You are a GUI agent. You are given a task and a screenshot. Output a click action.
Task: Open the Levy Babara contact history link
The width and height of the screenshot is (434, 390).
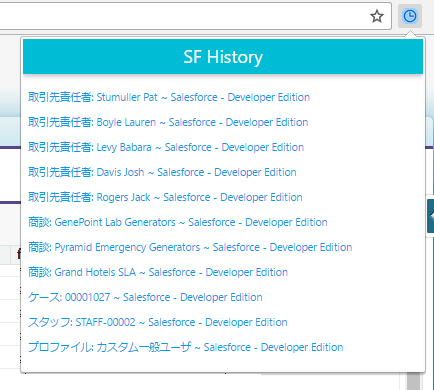point(166,147)
